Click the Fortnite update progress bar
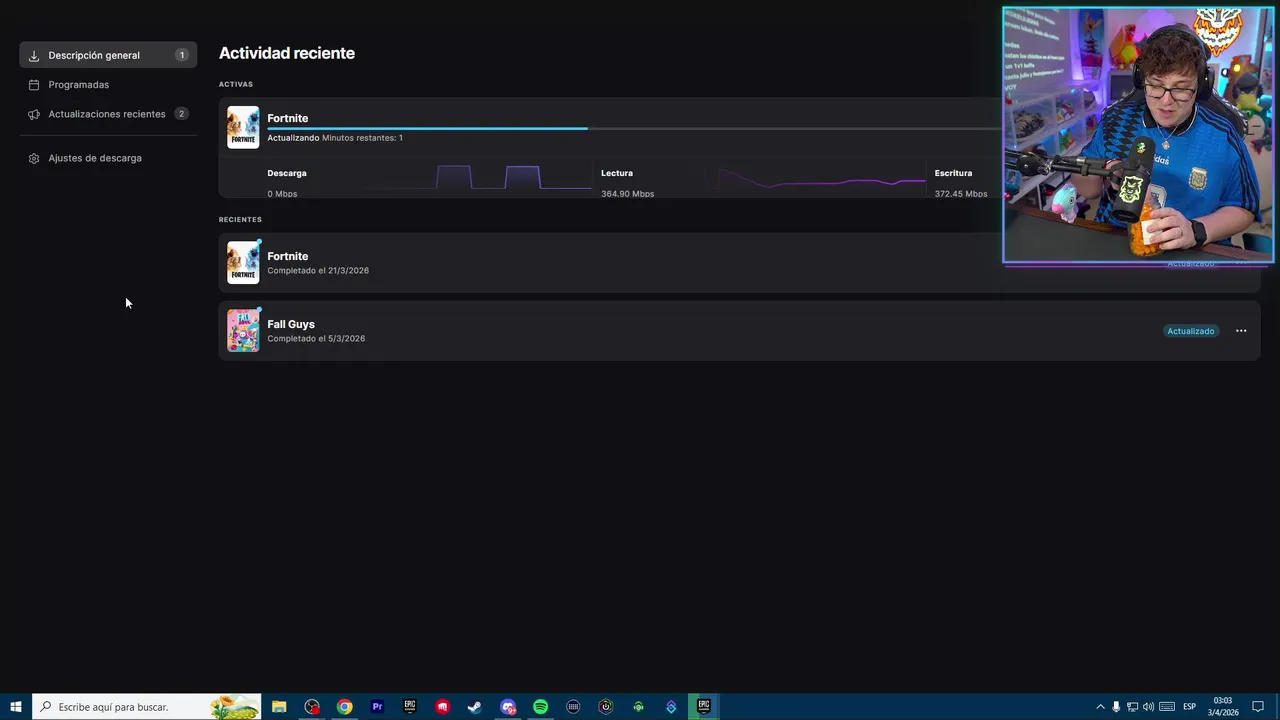 click(x=632, y=128)
